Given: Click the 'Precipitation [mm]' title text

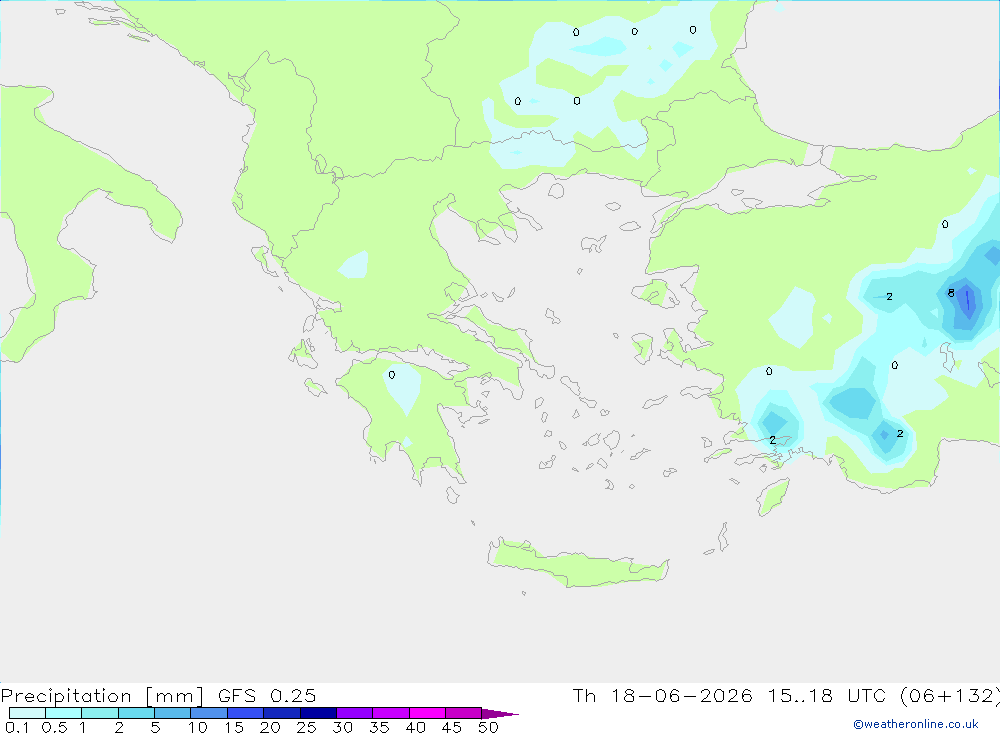Looking at the screenshot, I should pos(102,695).
